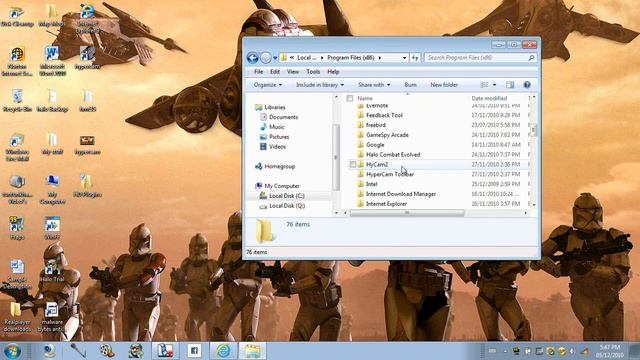640x360 pixels.
Task: Click the Burn toolbar button
Action: [410, 85]
